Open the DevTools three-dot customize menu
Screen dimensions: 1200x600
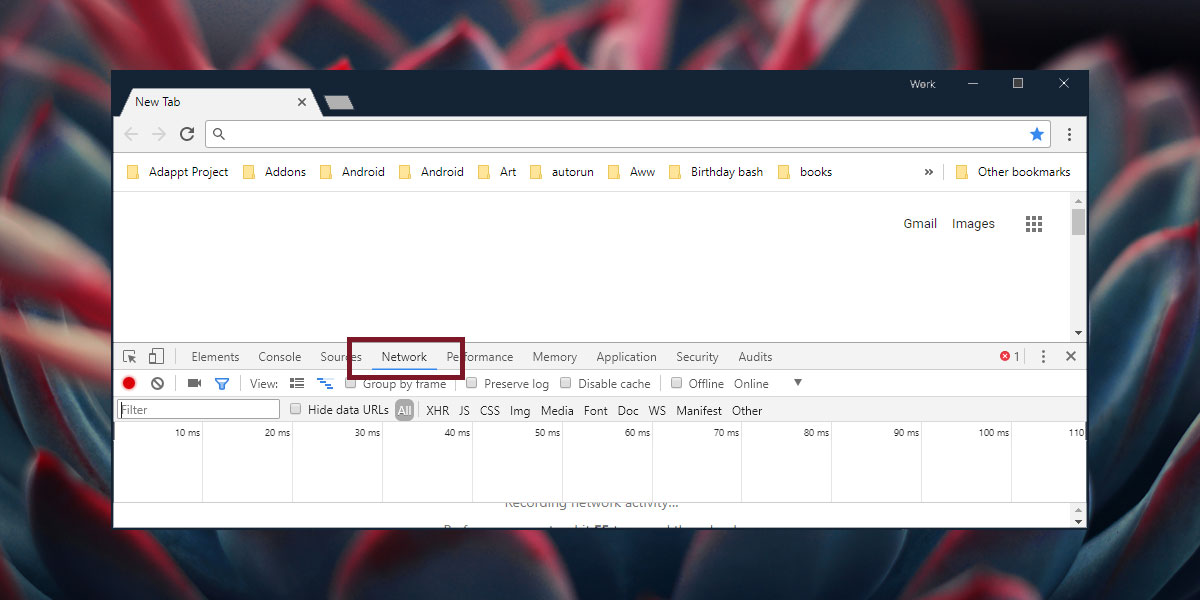[x=1043, y=357]
